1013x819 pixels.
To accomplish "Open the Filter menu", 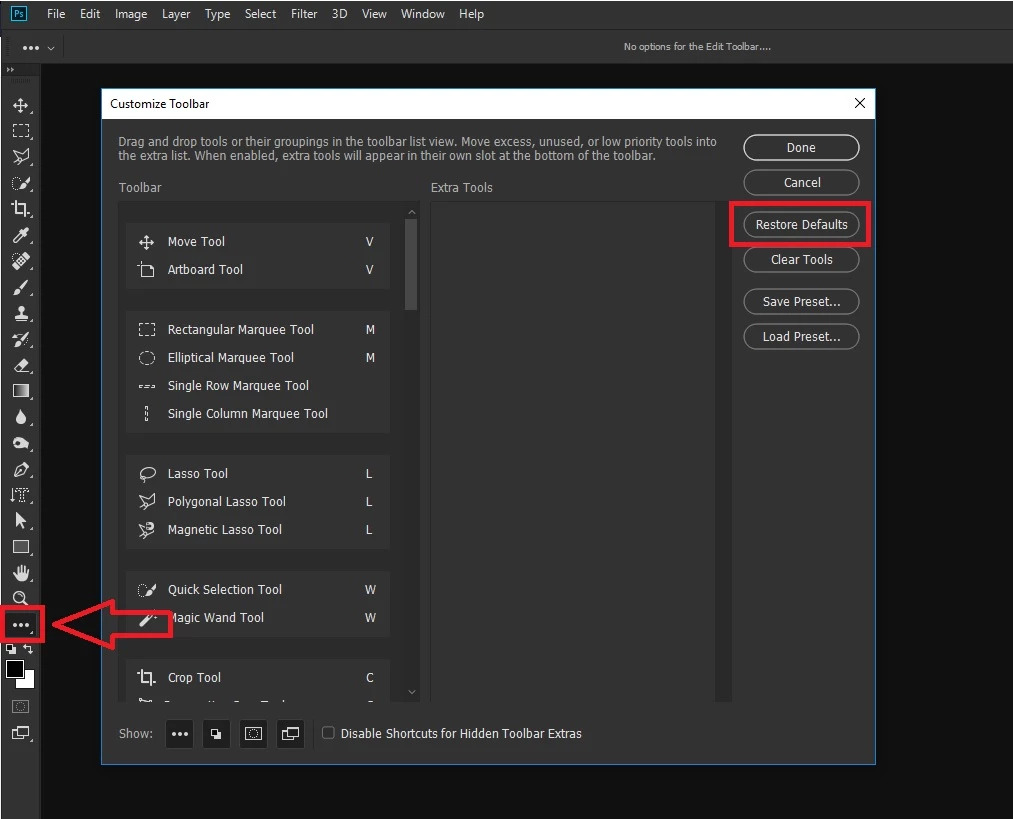I will (304, 14).
